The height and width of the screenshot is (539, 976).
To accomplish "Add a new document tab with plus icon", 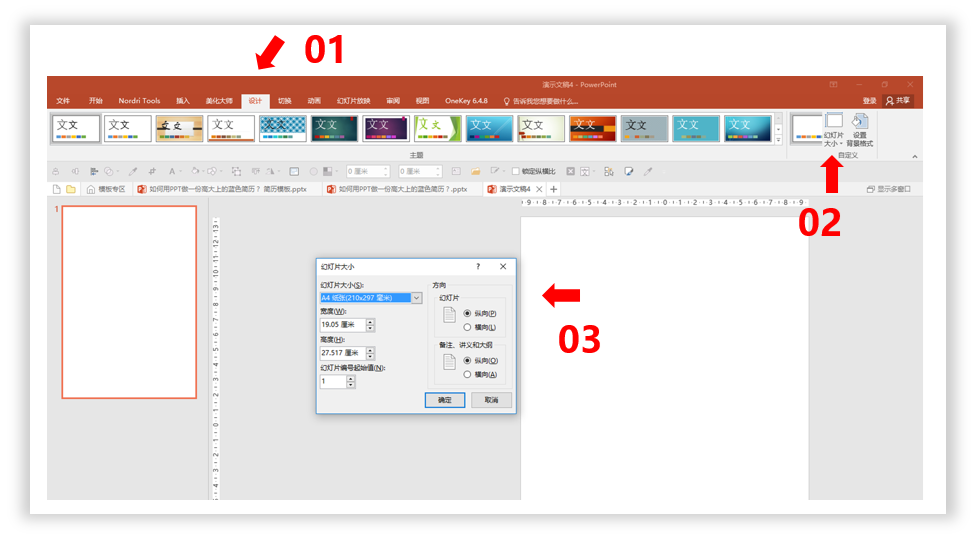I will coord(553,189).
